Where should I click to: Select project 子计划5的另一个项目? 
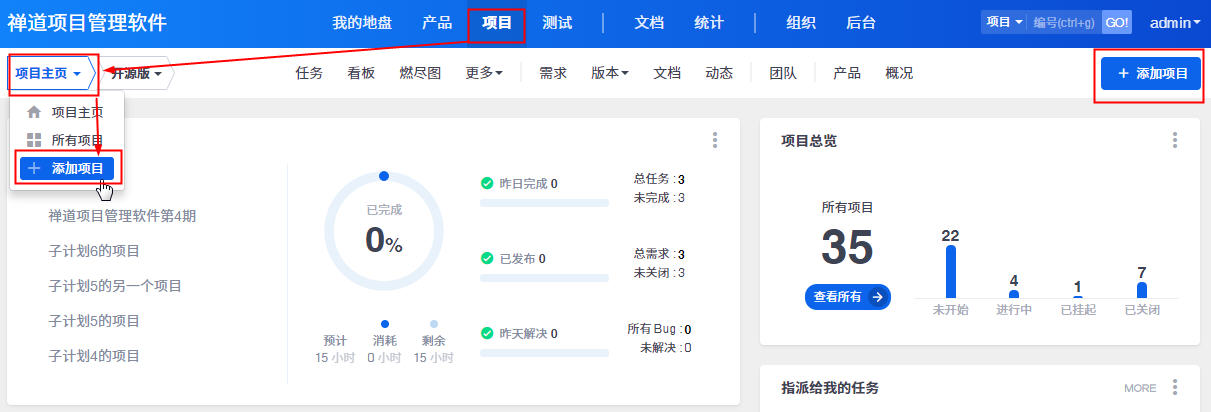[115, 285]
